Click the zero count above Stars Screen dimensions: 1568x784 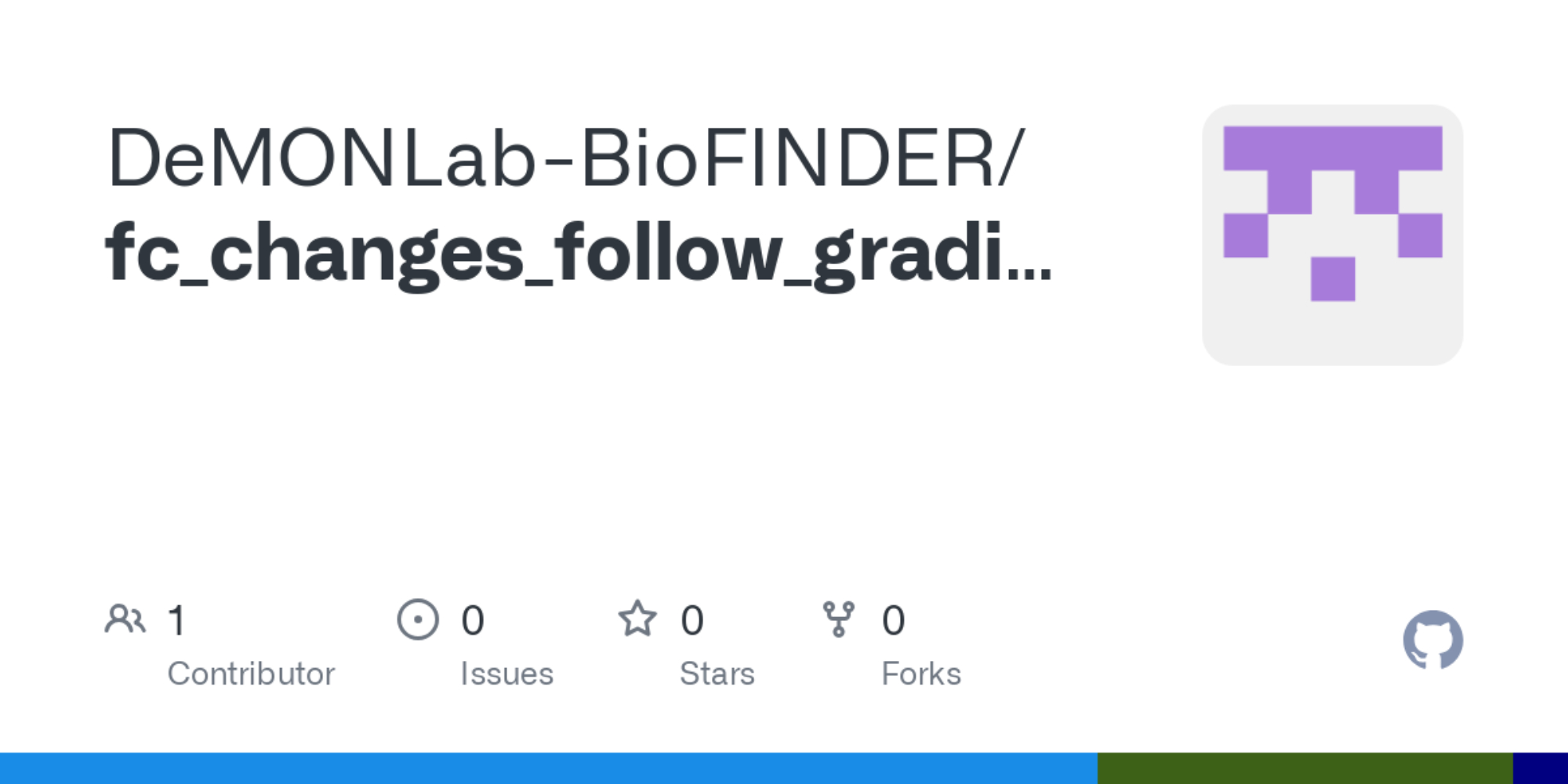692,620
